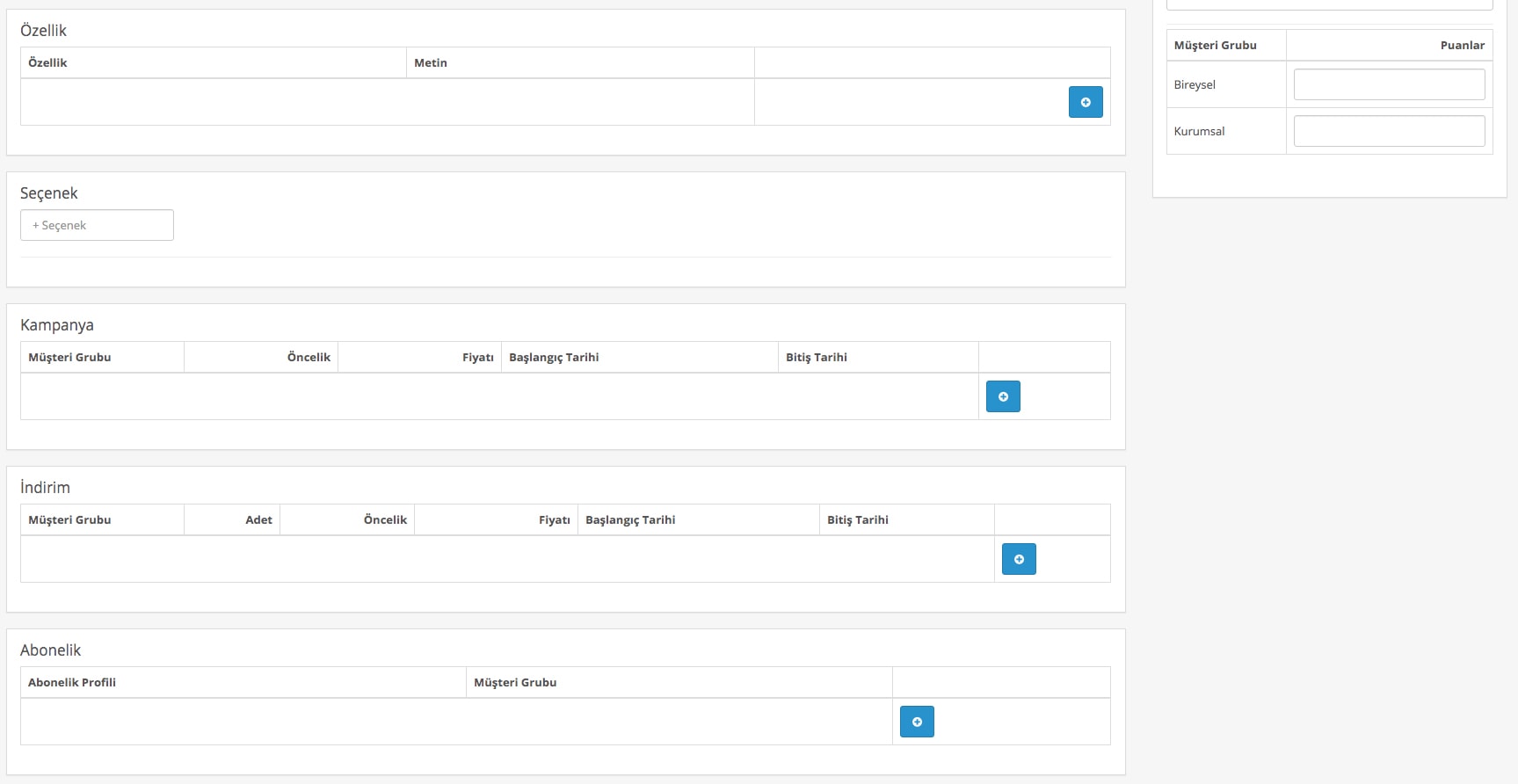
Task: Click the Müşteri Grubu header in Abonelik table
Action: 515,682
